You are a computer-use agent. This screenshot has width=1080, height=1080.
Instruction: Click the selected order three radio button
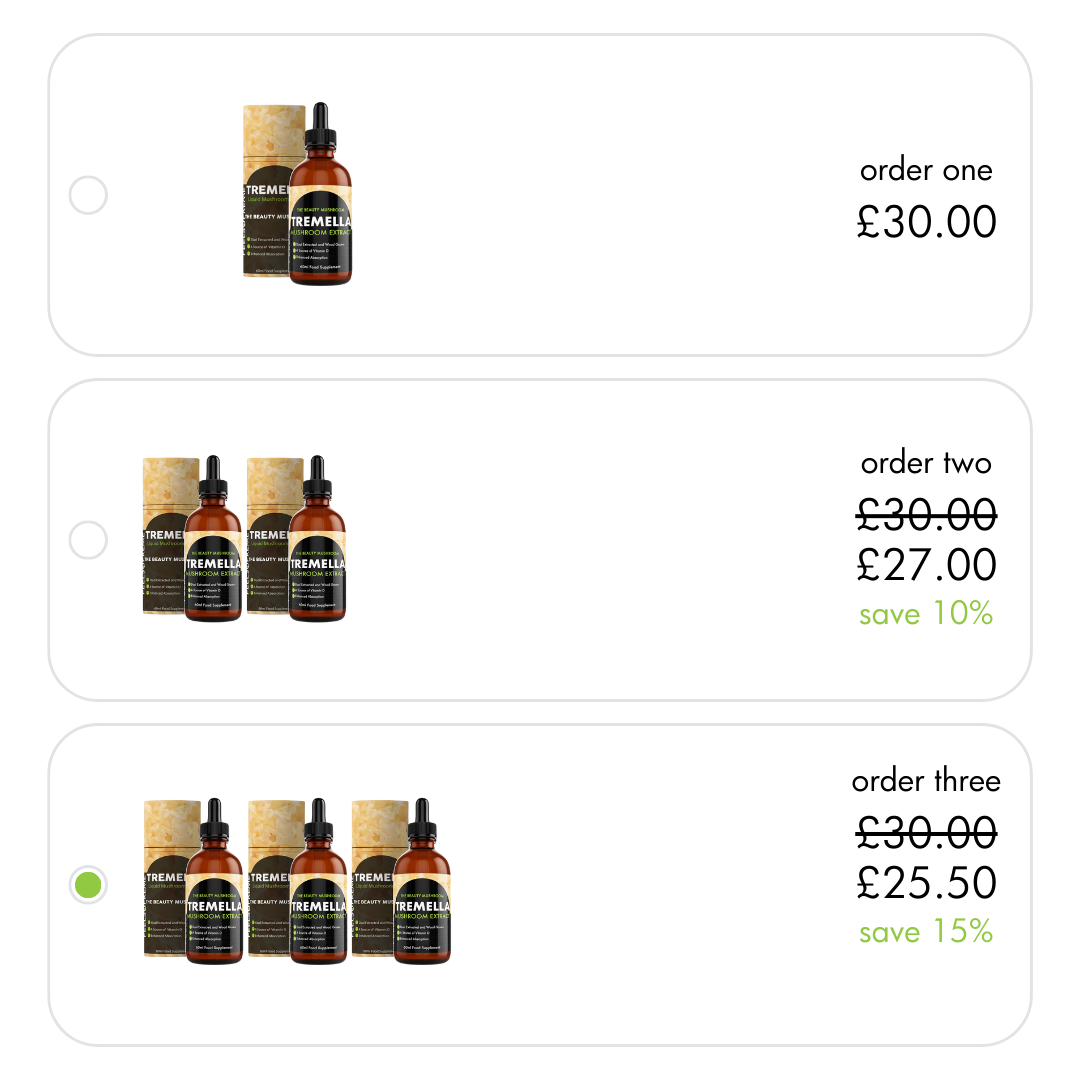click(88, 885)
